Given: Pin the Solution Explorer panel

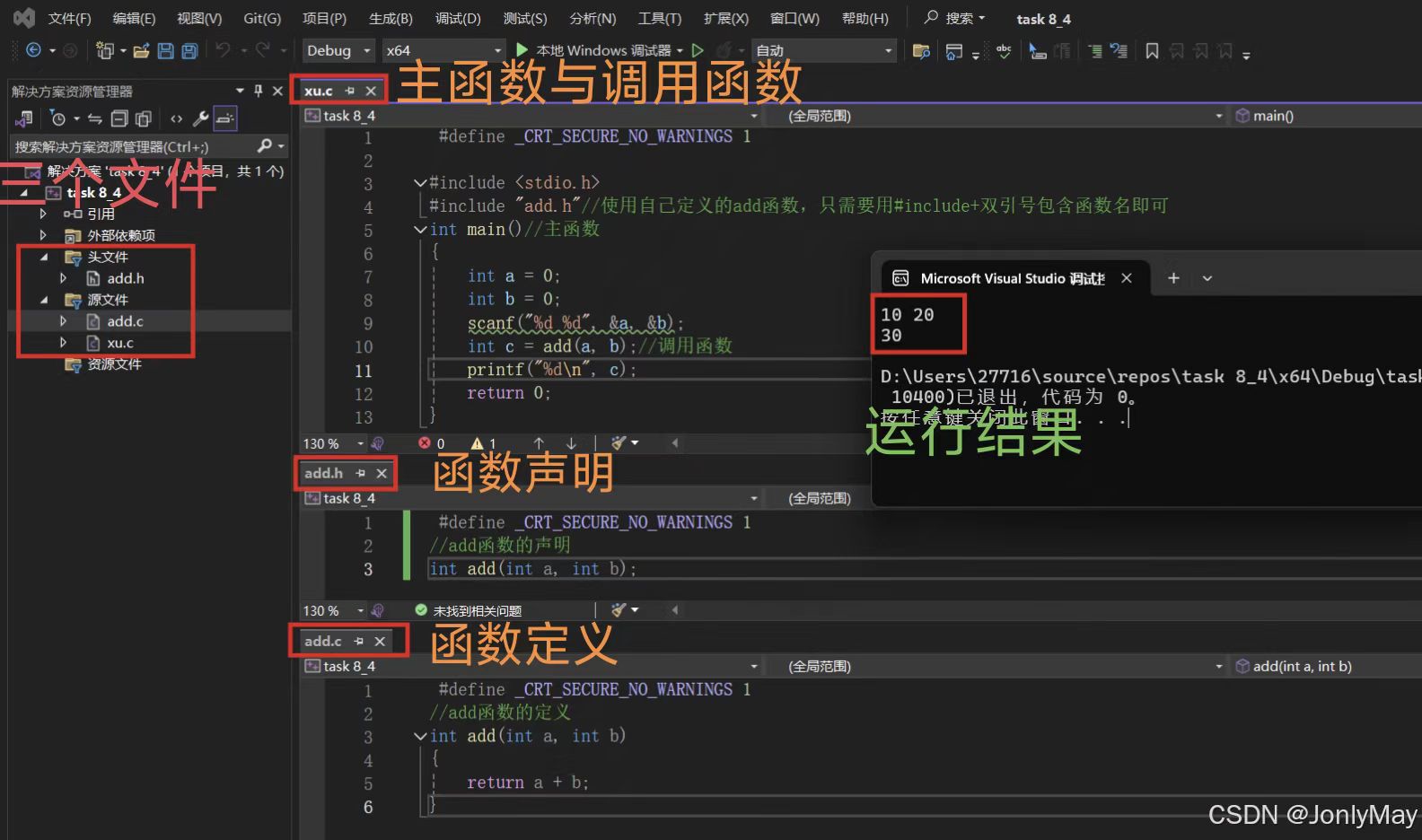Looking at the screenshot, I should [x=259, y=91].
